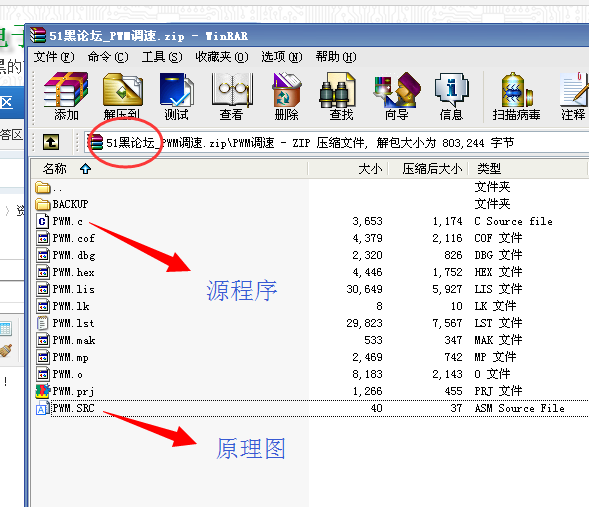
Task: Select the file name PWM.mp
Action: point(71,358)
